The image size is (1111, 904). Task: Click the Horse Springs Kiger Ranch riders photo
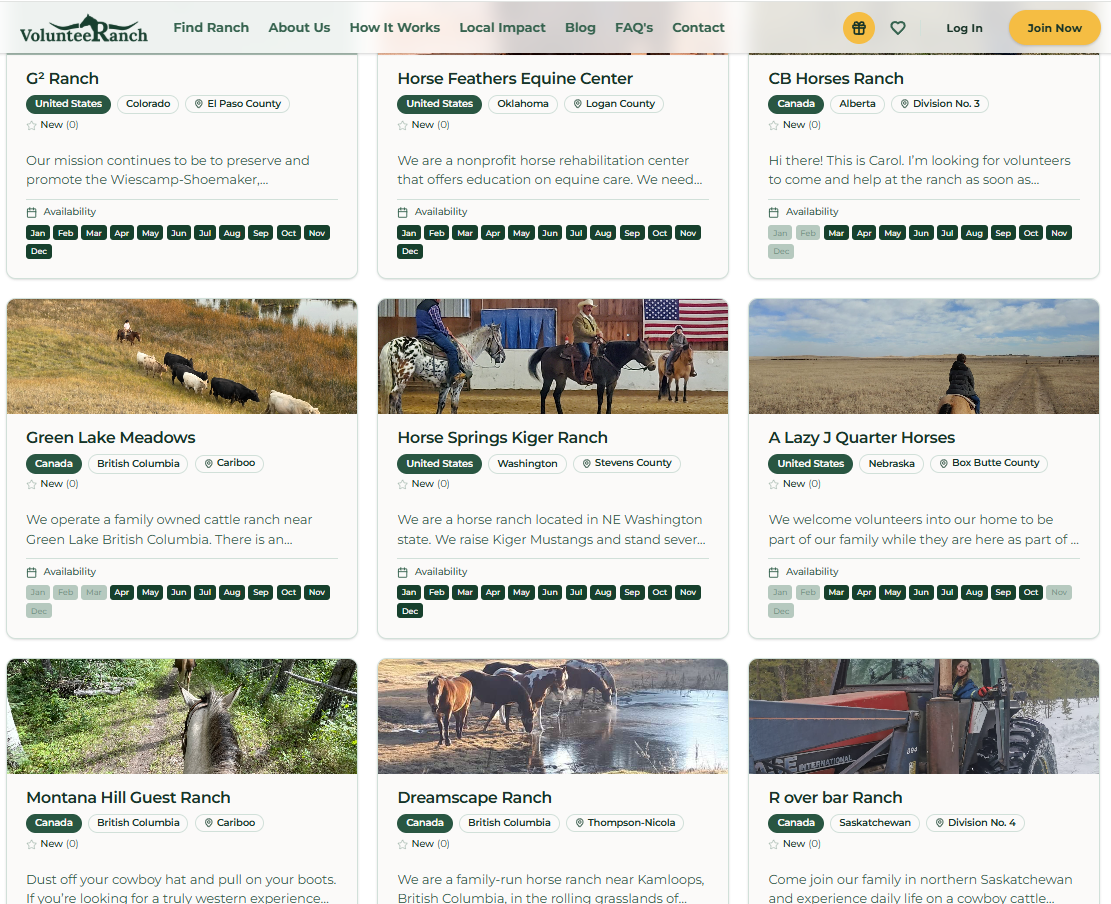pyautogui.click(x=553, y=356)
